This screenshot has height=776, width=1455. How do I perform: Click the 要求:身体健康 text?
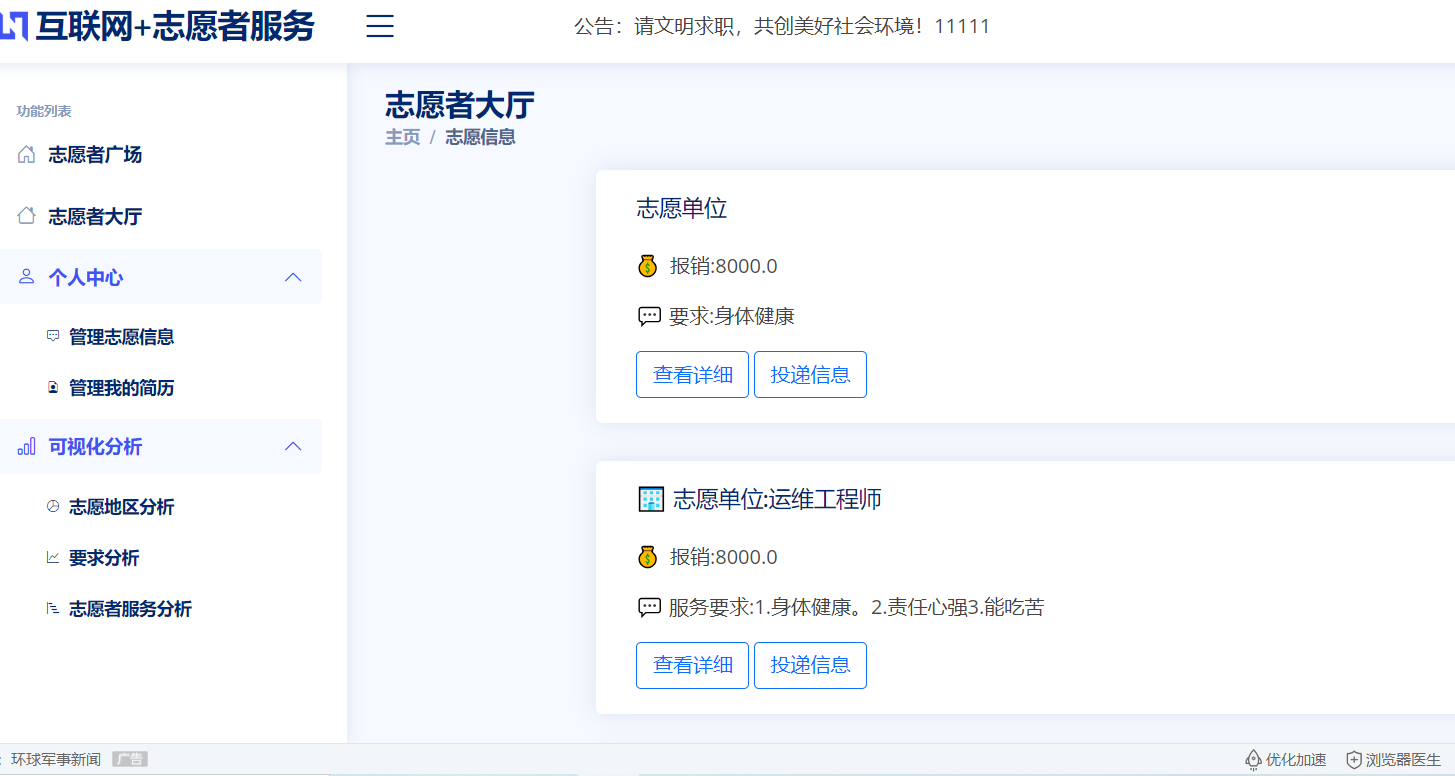(731, 317)
